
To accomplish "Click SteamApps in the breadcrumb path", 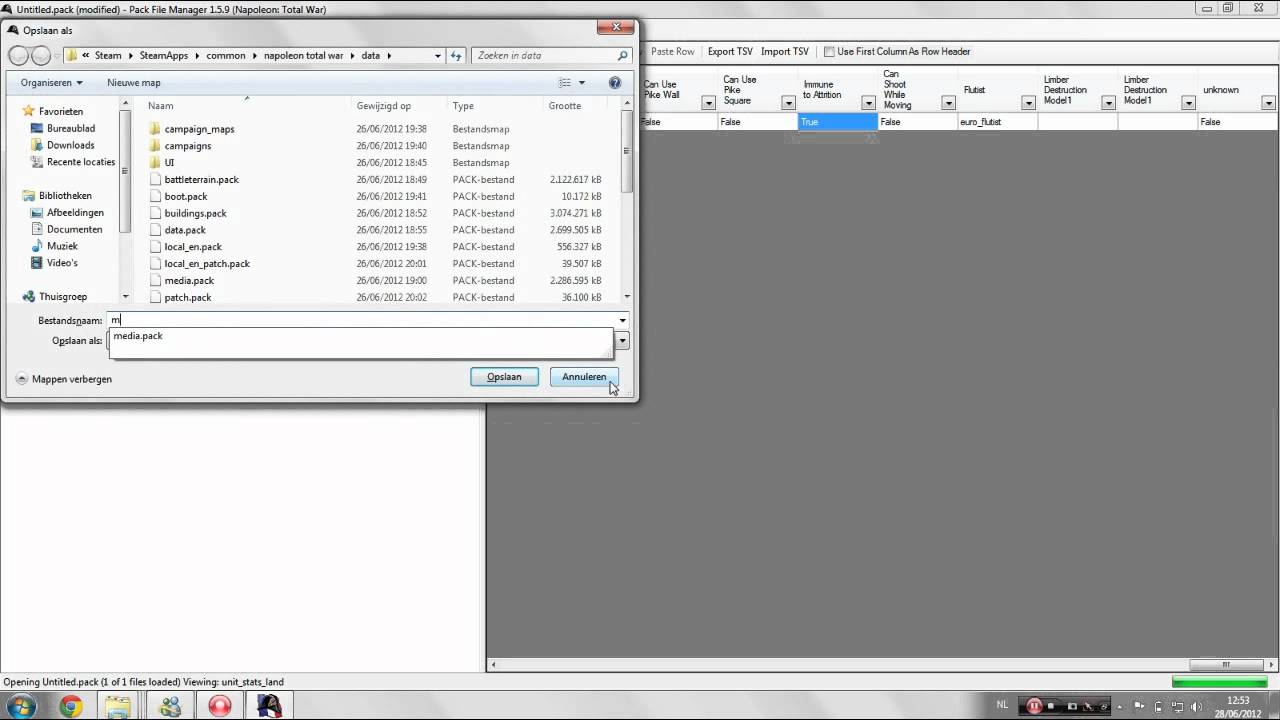I will coord(164,56).
